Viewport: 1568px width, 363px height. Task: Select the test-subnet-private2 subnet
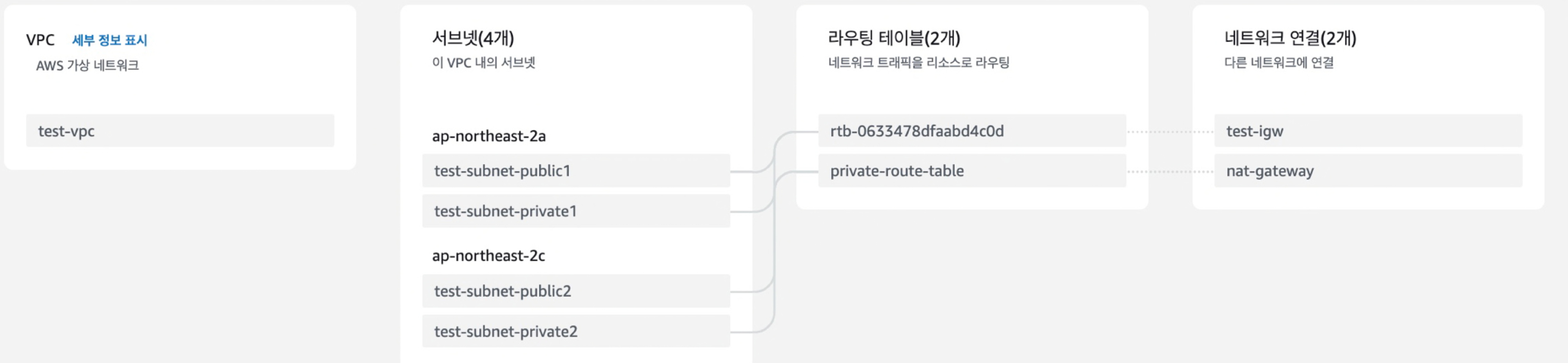coord(576,331)
